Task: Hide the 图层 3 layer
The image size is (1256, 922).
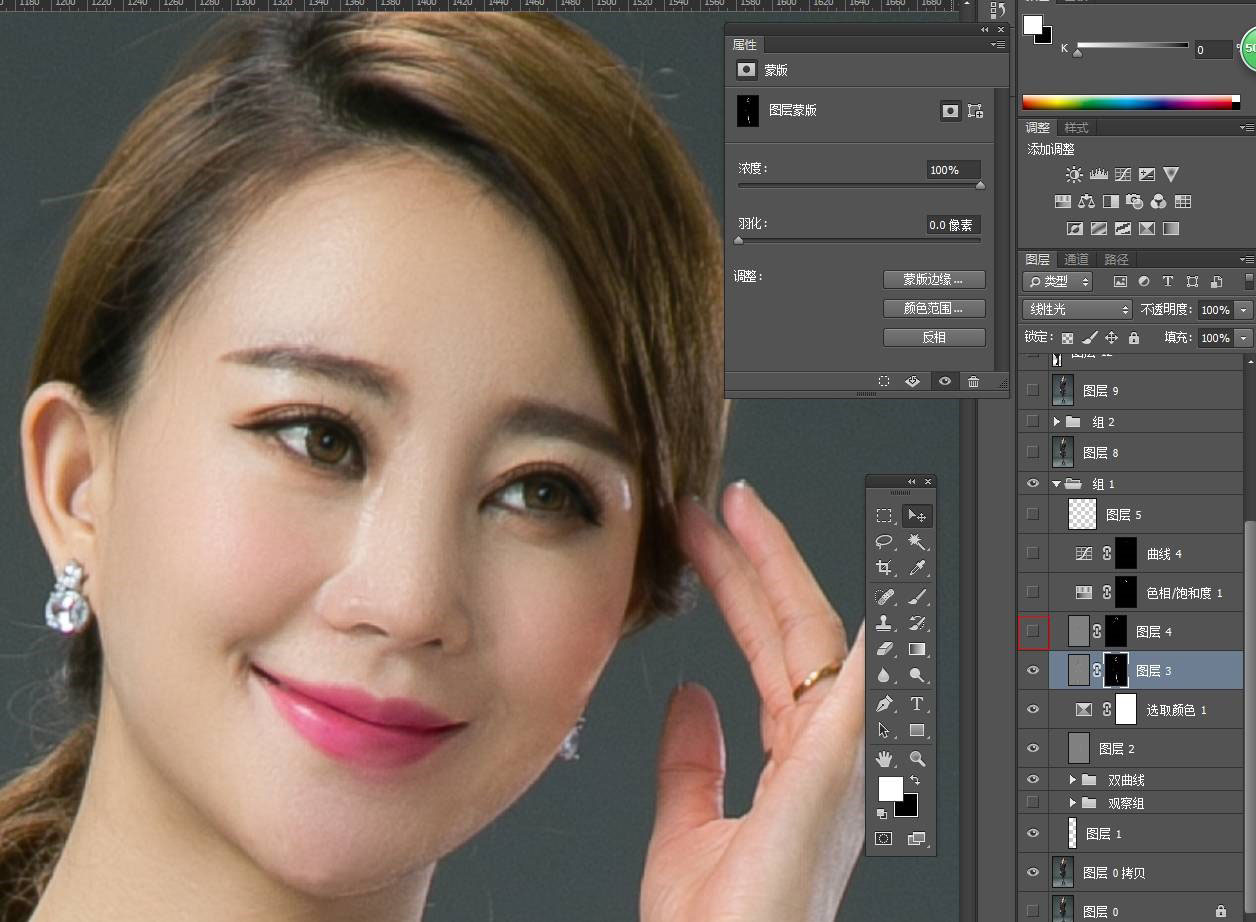Action: click(1033, 671)
